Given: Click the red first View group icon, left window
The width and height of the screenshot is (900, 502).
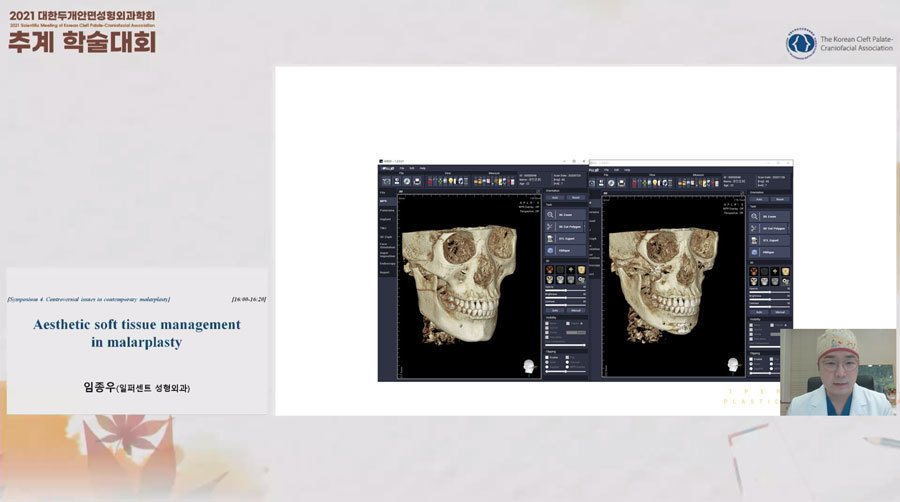Looking at the screenshot, I should (x=430, y=181).
